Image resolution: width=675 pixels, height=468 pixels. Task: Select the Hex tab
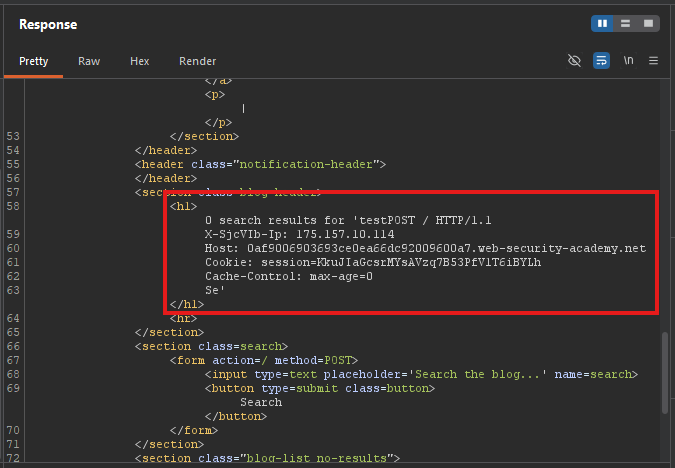[x=139, y=61]
